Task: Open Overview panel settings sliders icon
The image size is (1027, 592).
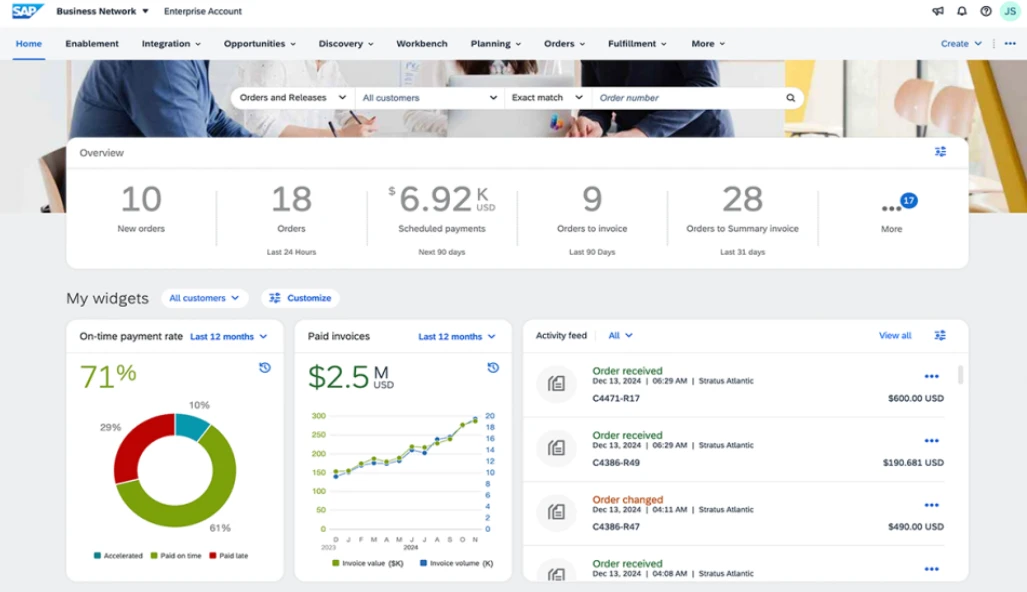Action: pos(940,152)
